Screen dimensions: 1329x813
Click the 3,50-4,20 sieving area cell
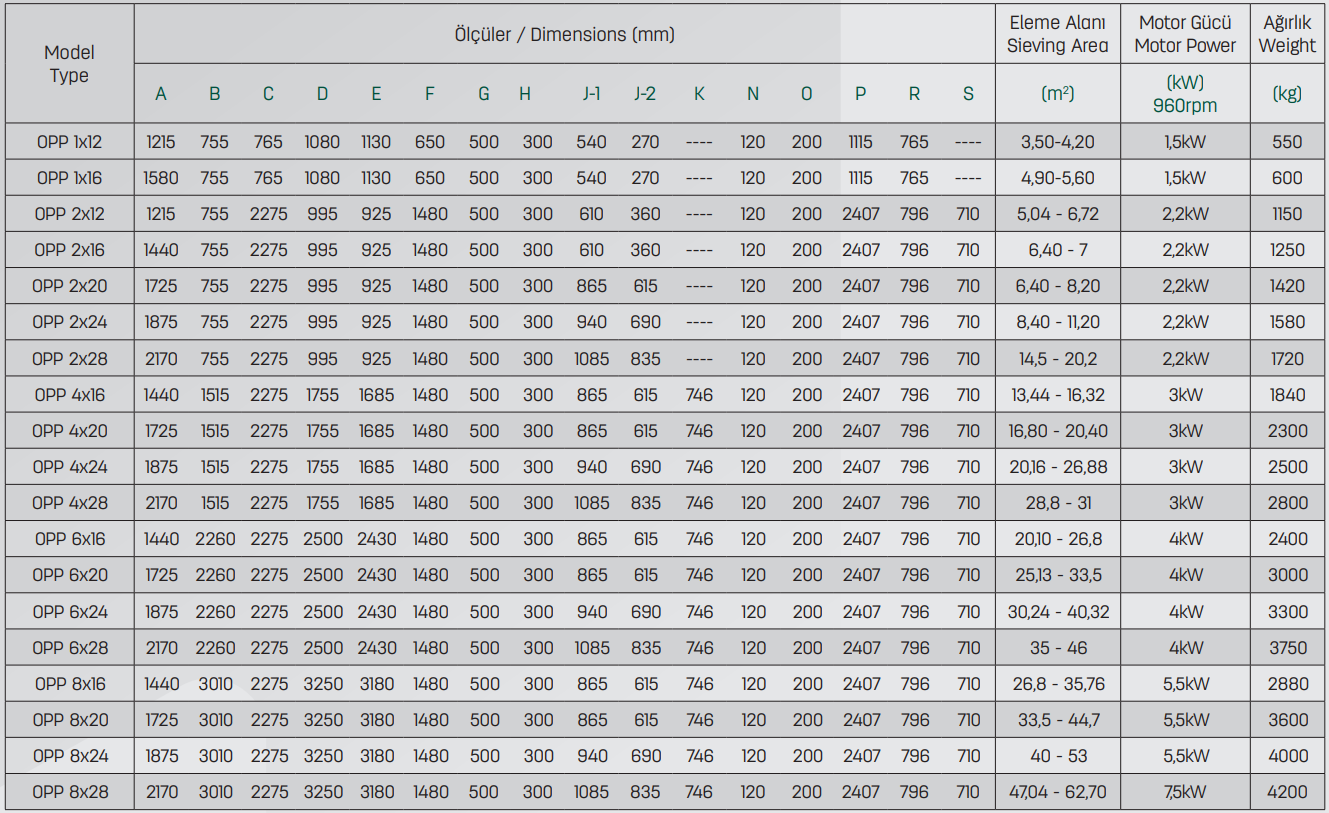(x=1057, y=142)
